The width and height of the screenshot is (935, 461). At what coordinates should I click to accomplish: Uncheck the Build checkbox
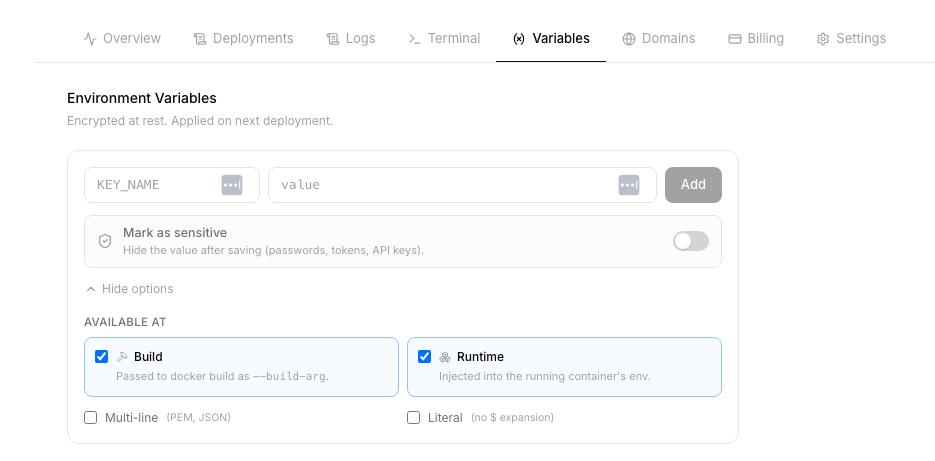pos(101,357)
